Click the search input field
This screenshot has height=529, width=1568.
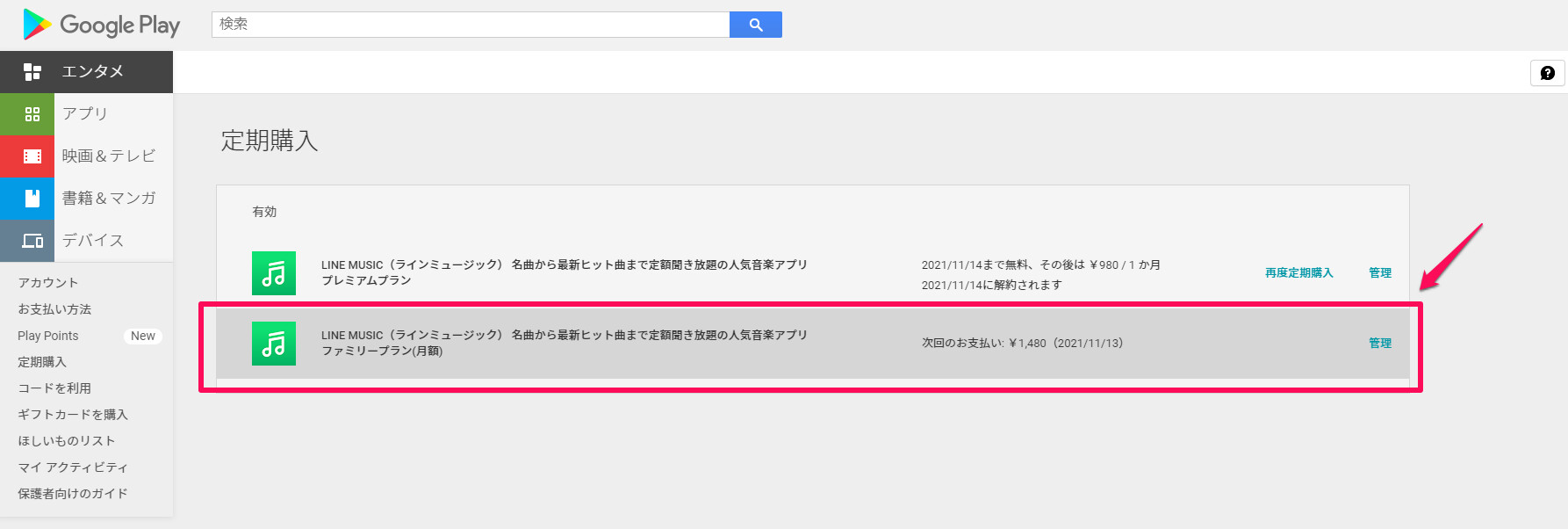(471, 25)
